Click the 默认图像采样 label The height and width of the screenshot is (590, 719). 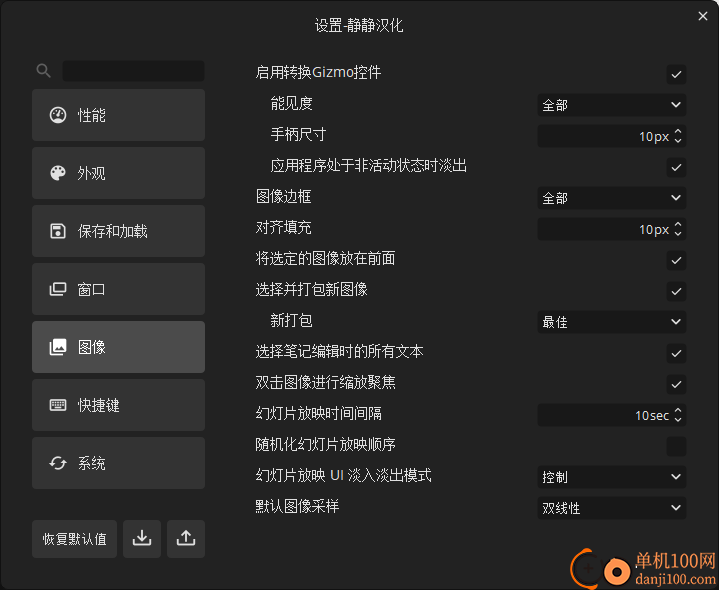(x=297, y=506)
